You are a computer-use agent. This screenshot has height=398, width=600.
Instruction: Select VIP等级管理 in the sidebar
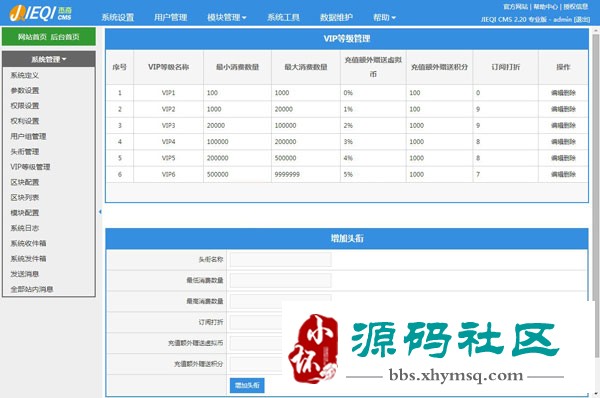[x=30, y=167]
